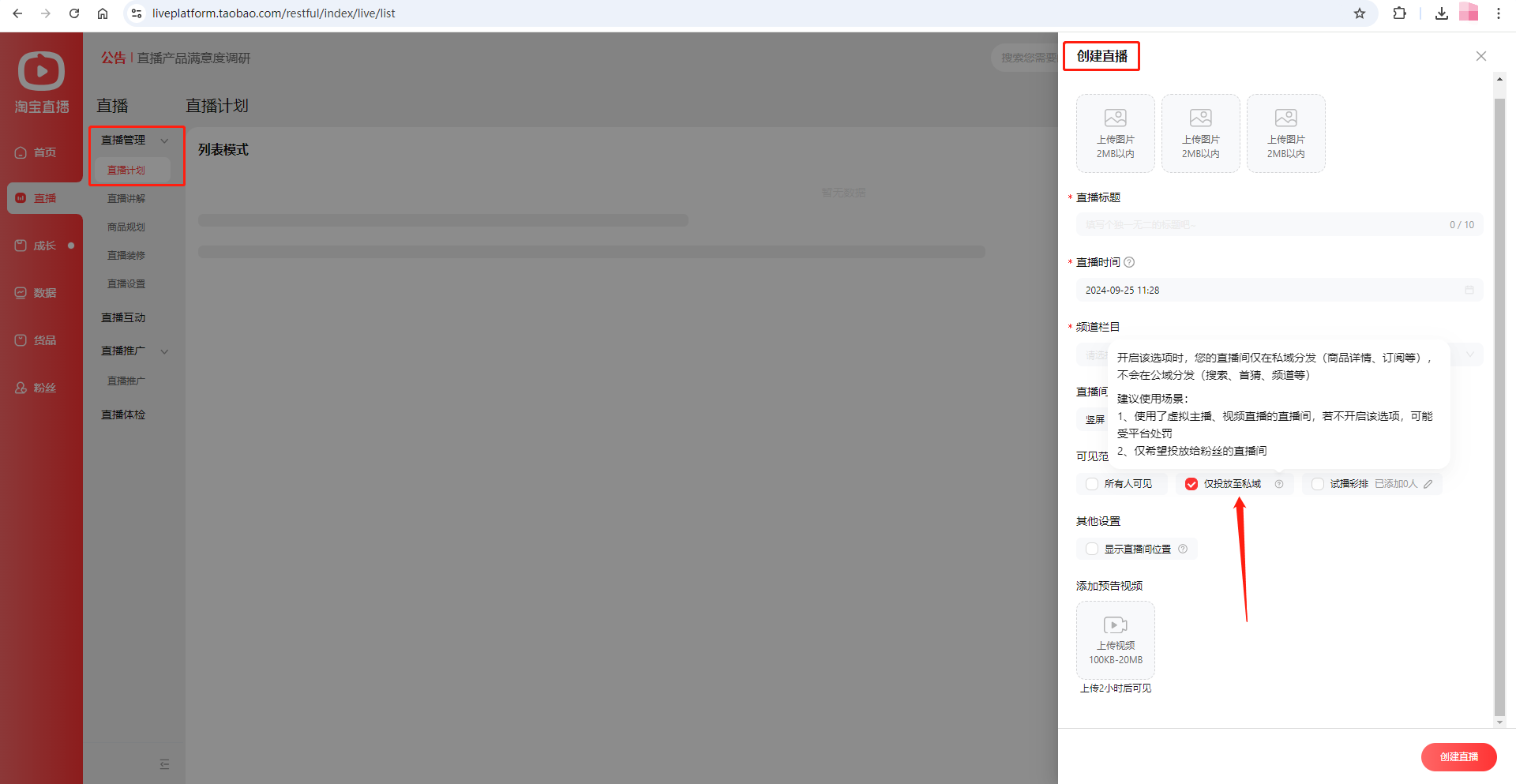Screen dimensions: 1516x784
Task: Click the address bar URL
Action: 273,13
